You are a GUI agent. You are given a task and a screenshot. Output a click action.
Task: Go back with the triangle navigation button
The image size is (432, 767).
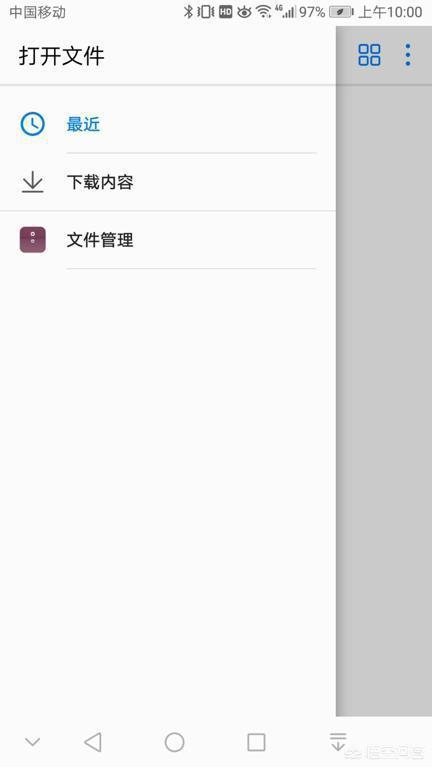tap(93, 742)
